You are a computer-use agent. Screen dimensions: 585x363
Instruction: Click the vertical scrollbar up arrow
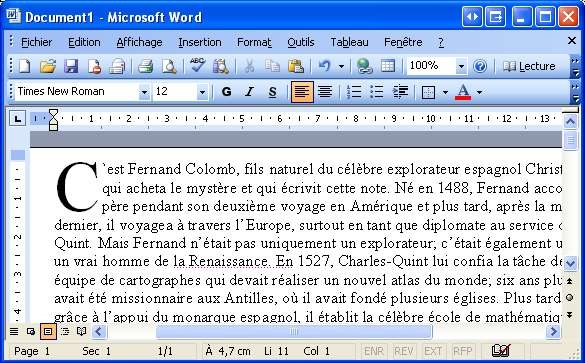click(x=570, y=121)
